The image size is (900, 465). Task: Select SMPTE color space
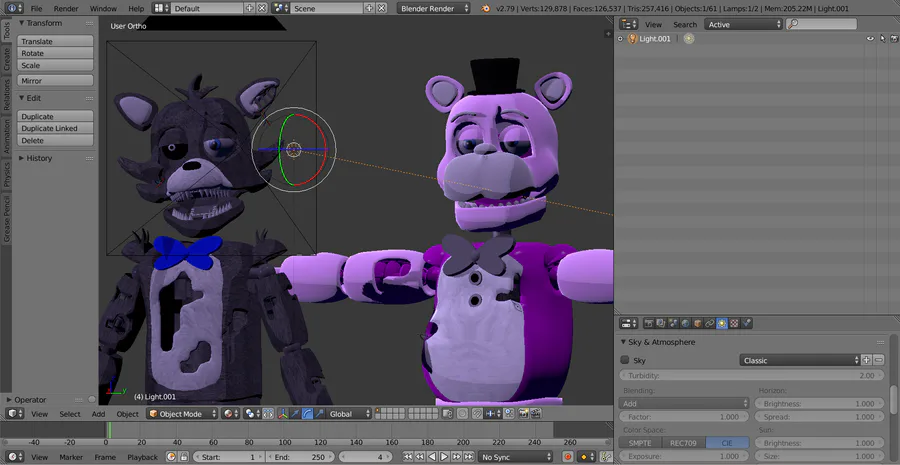click(x=640, y=443)
